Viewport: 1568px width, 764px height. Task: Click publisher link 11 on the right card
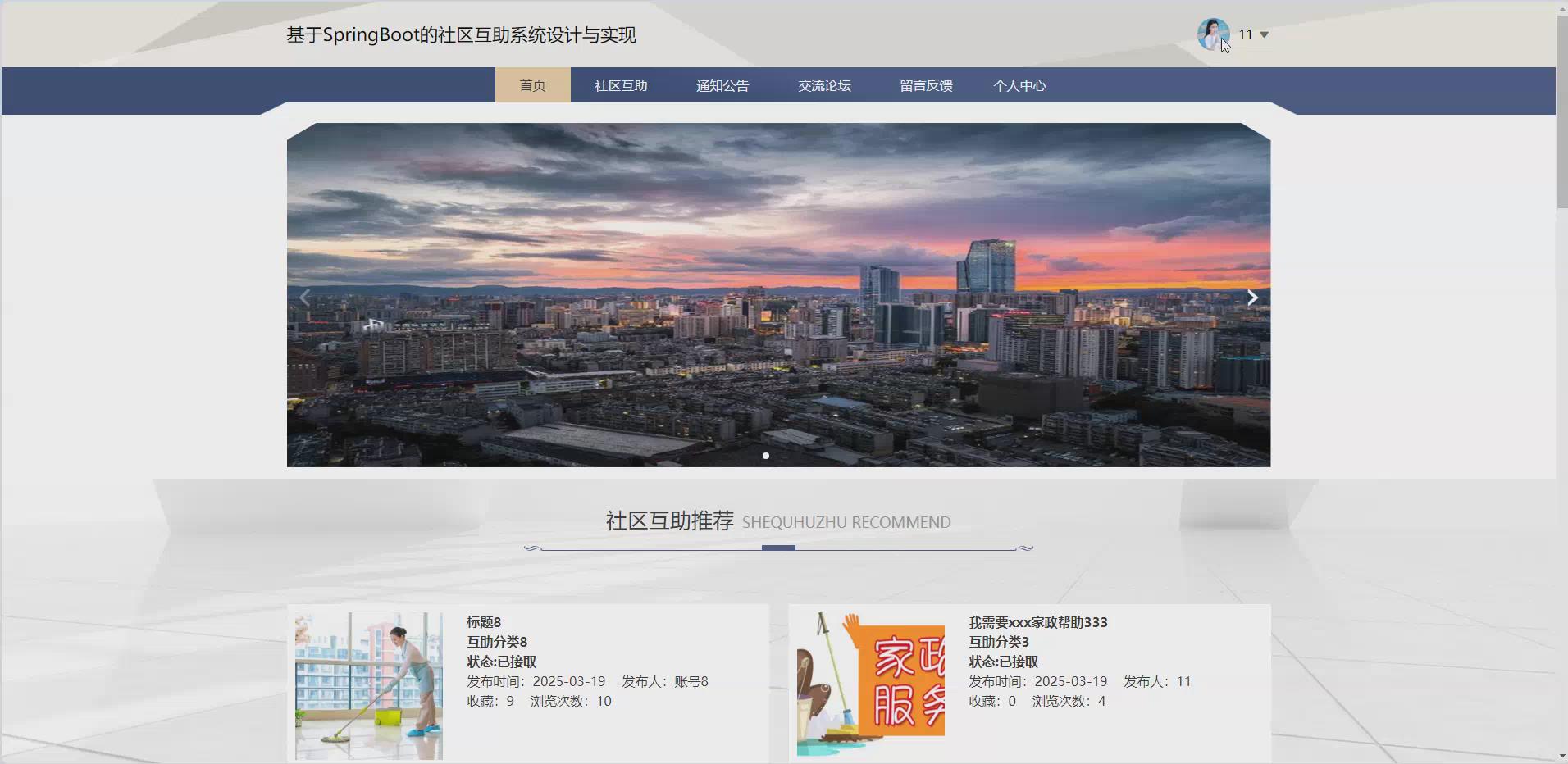tap(1185, 680)
